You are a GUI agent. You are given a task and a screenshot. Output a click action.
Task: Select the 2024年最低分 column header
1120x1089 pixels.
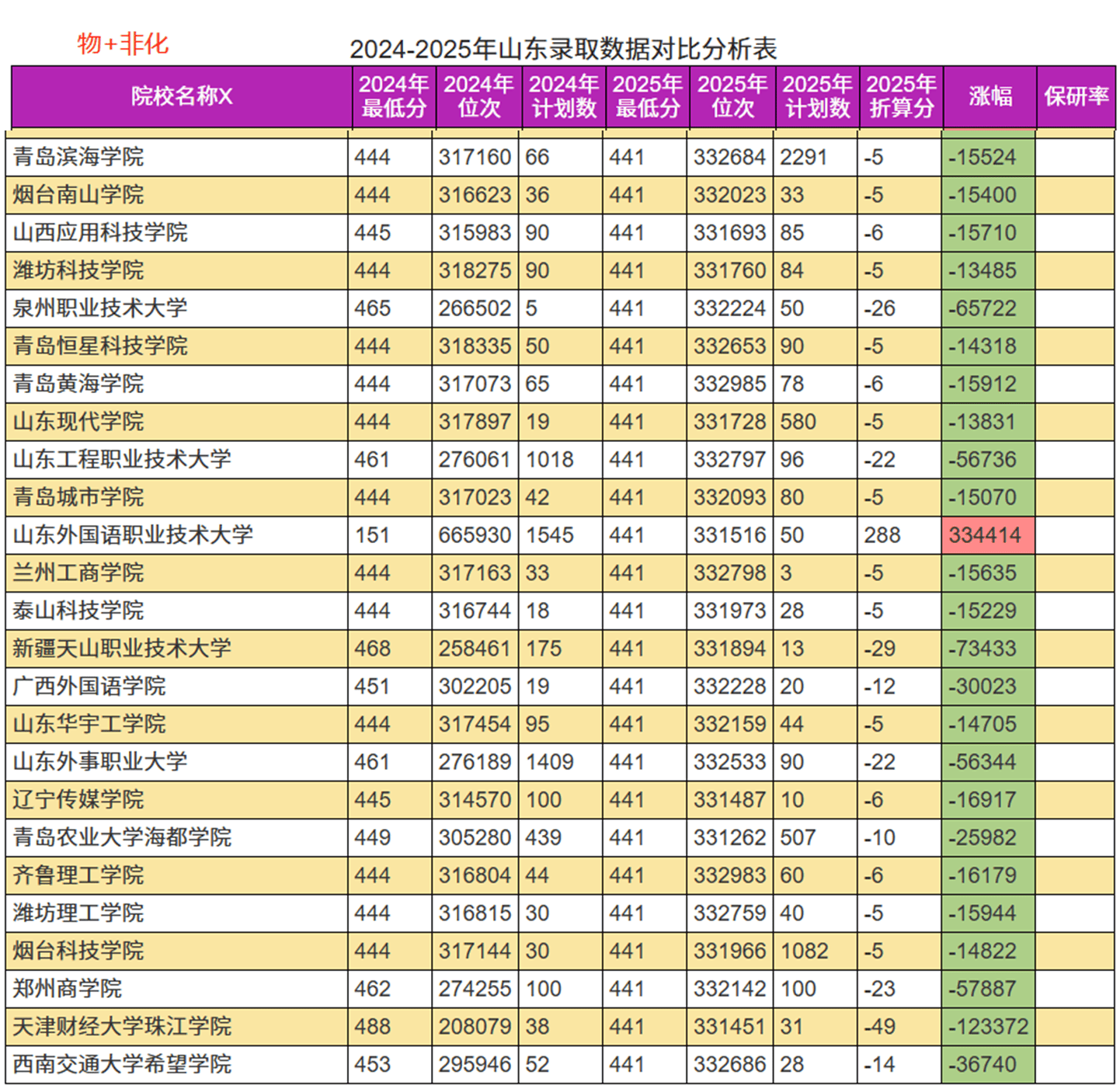[x=394, y=96]
